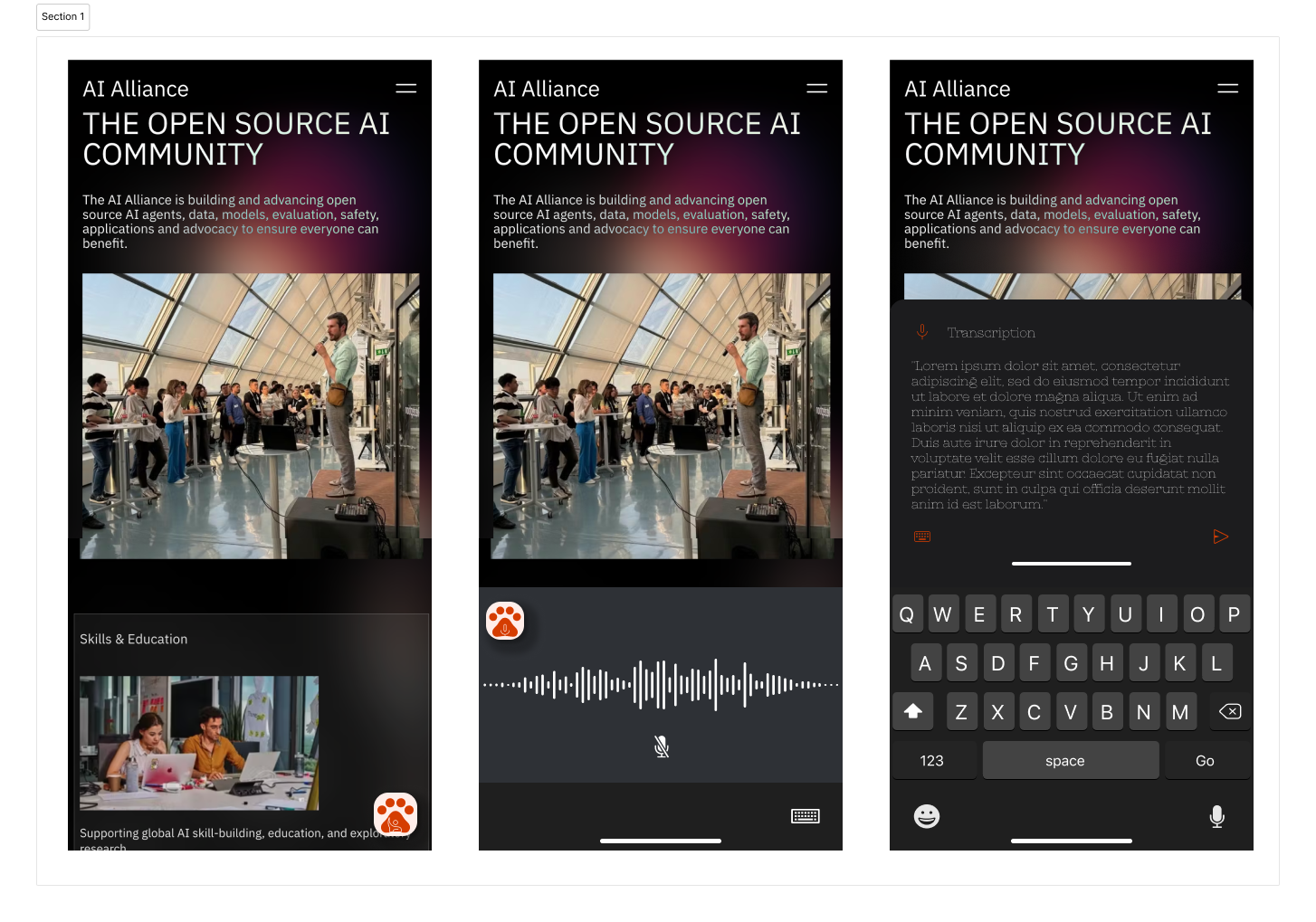Tap the O key on the keyboard
This screenshot has width=1316, height=922.
tap(1197, 614)
